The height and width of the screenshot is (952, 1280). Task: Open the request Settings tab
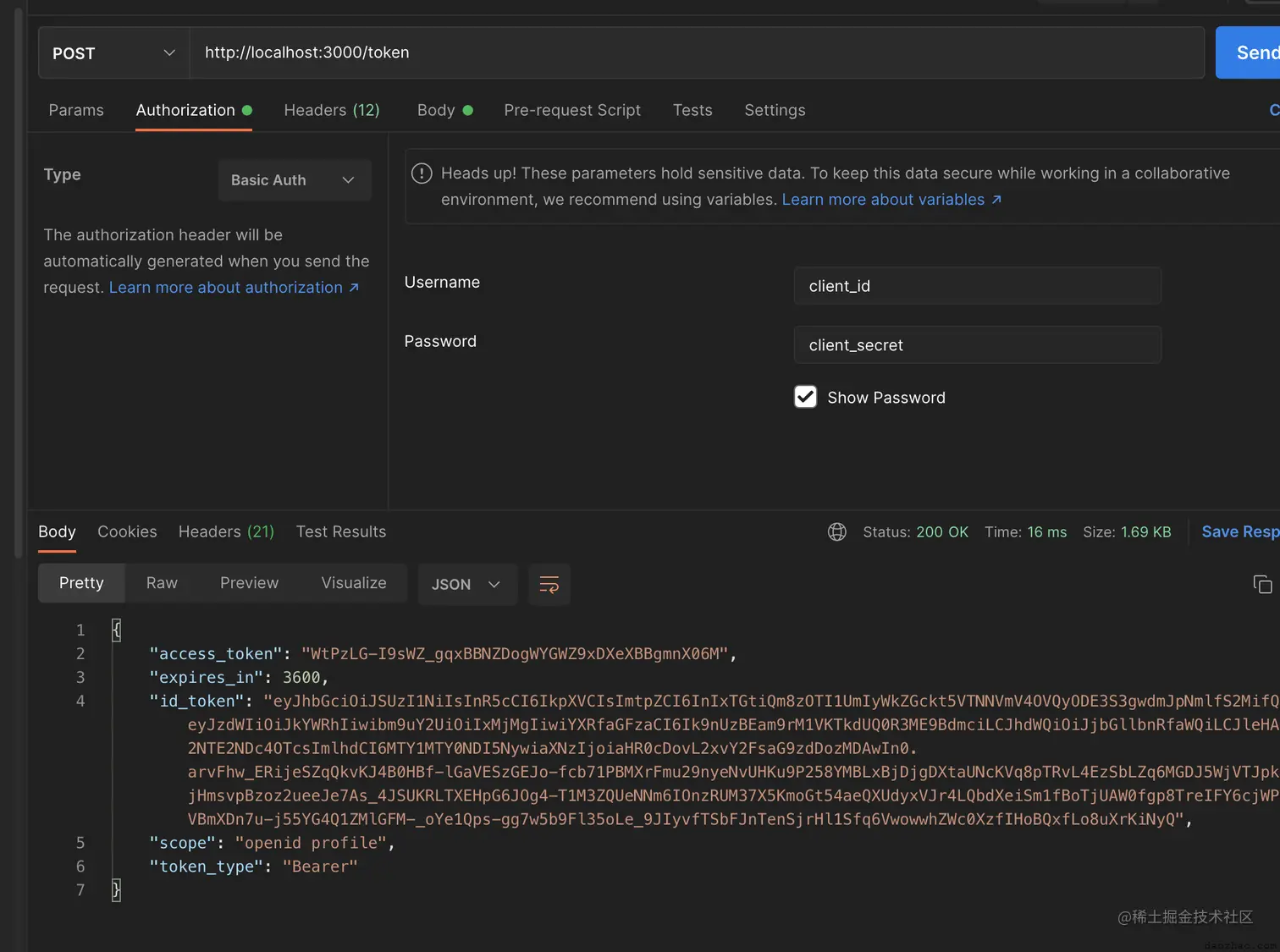tap(775, 110)
